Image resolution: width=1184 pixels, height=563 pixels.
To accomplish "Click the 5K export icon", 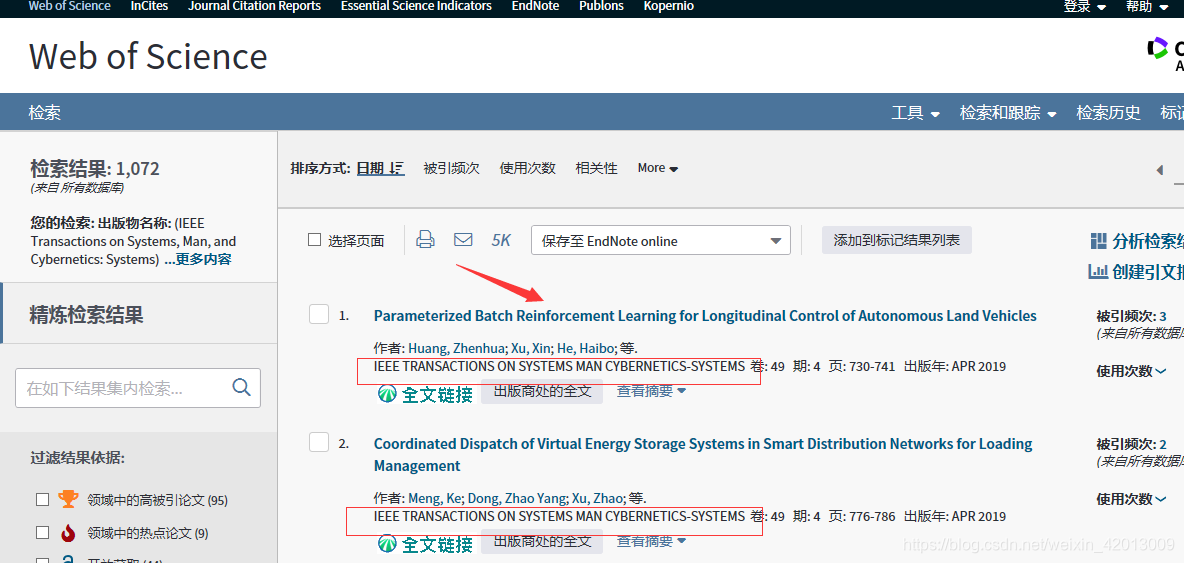I will tap(501, 241).
